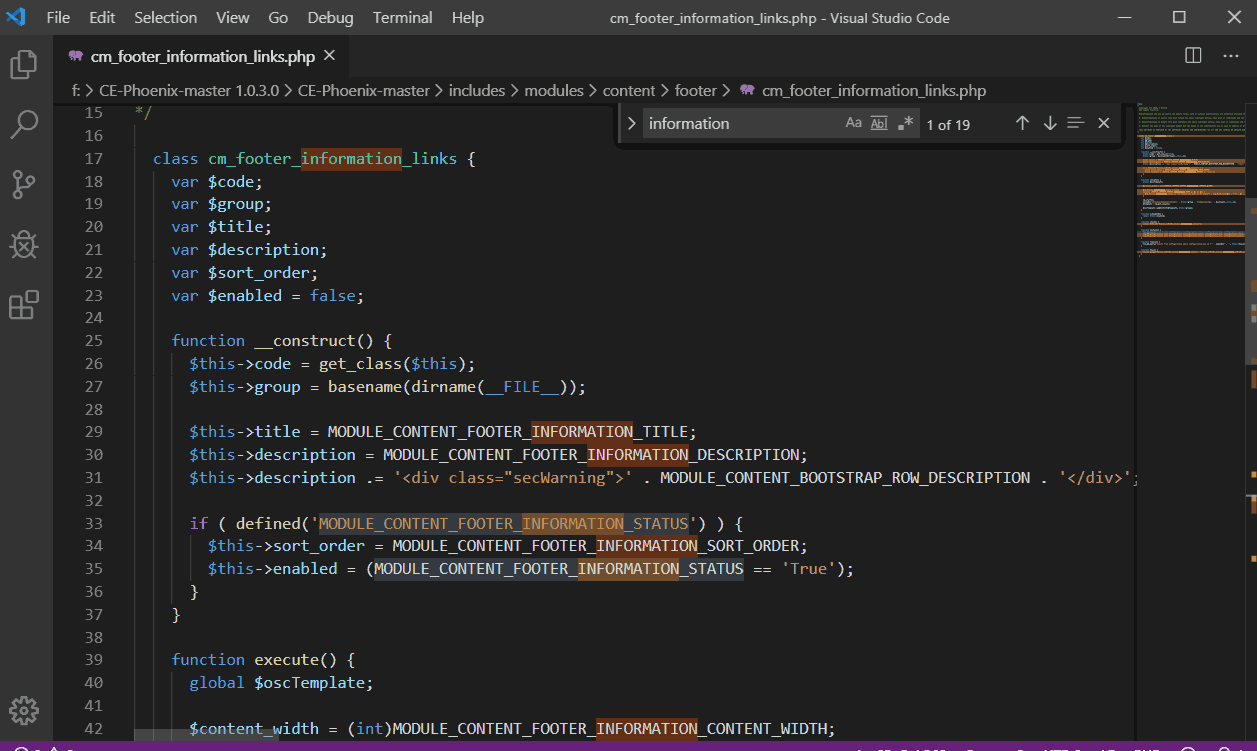Click 'var $enabled = false;' line
The height and width of the screenshot is (751, 1257).
point(268,295)
